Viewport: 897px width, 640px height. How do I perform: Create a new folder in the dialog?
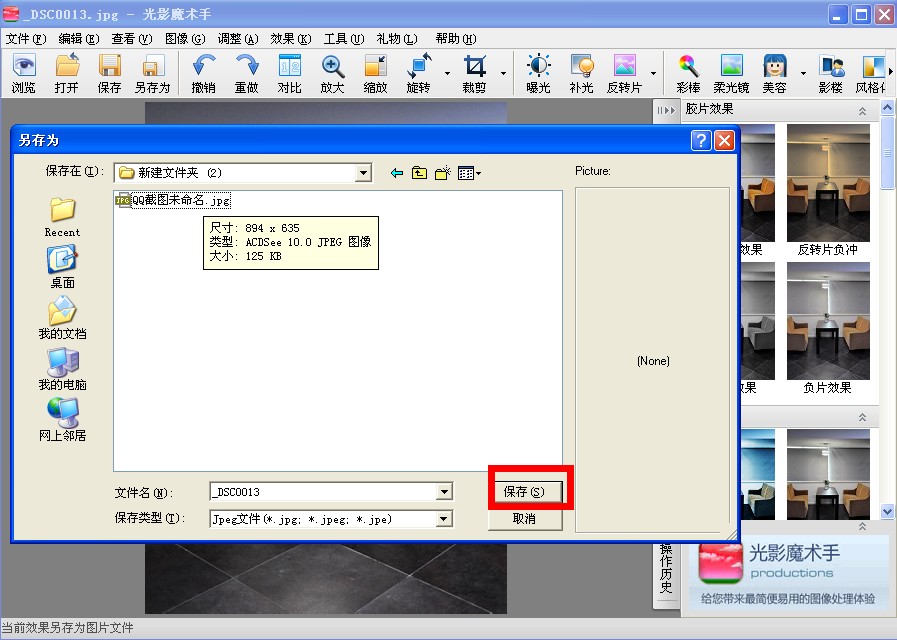pos(443,173)
